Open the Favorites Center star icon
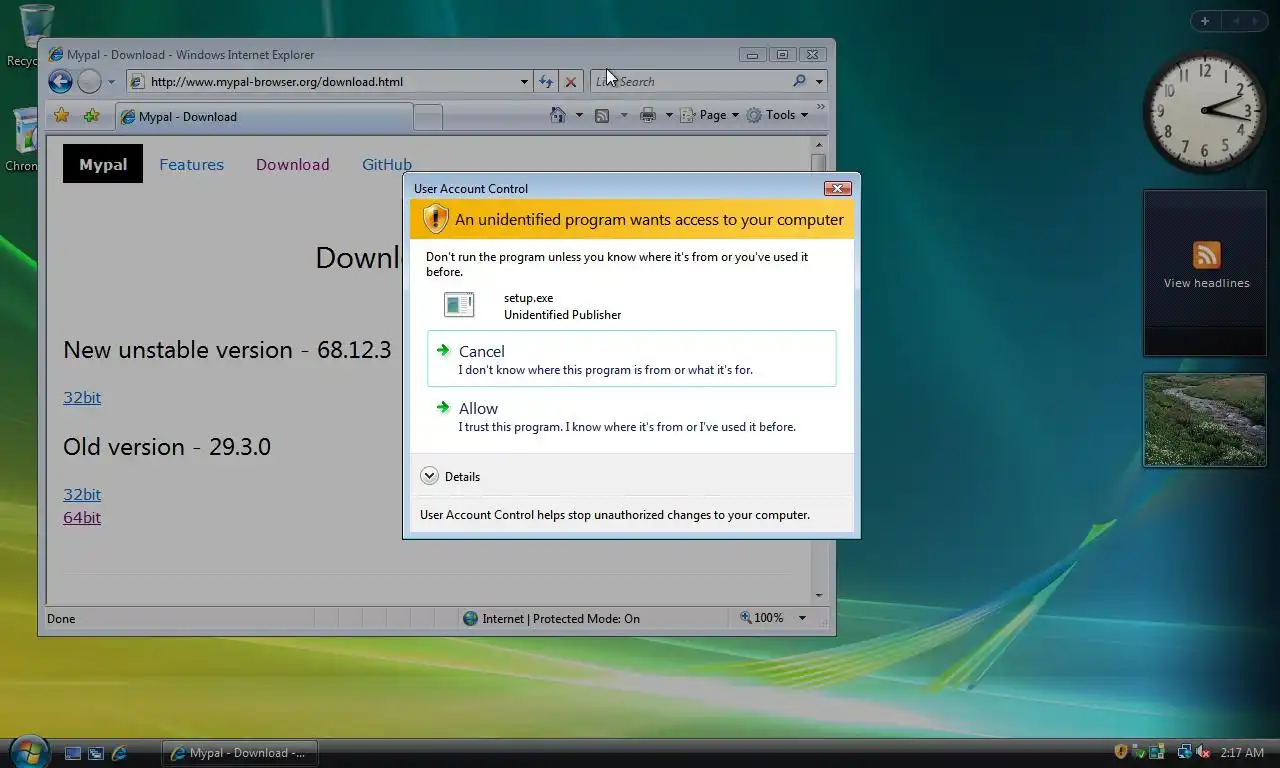1280x768 pixels. pyautogui.click(x=62, y=116)
